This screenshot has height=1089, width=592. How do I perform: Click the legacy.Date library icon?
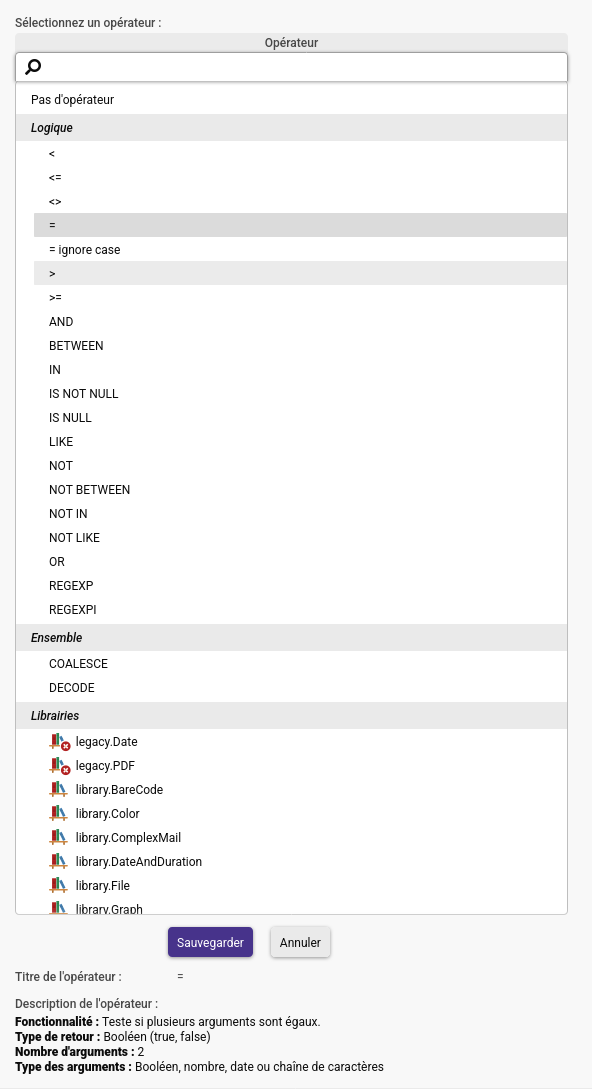tap(60, 742)
